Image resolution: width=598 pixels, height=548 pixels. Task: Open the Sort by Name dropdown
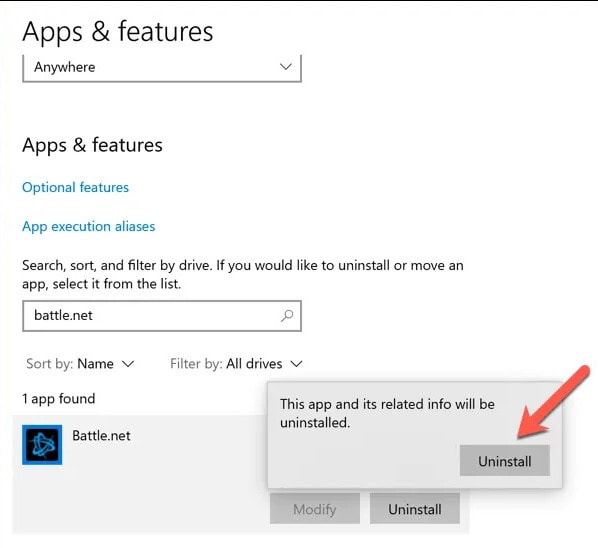(x=80, y=363)
